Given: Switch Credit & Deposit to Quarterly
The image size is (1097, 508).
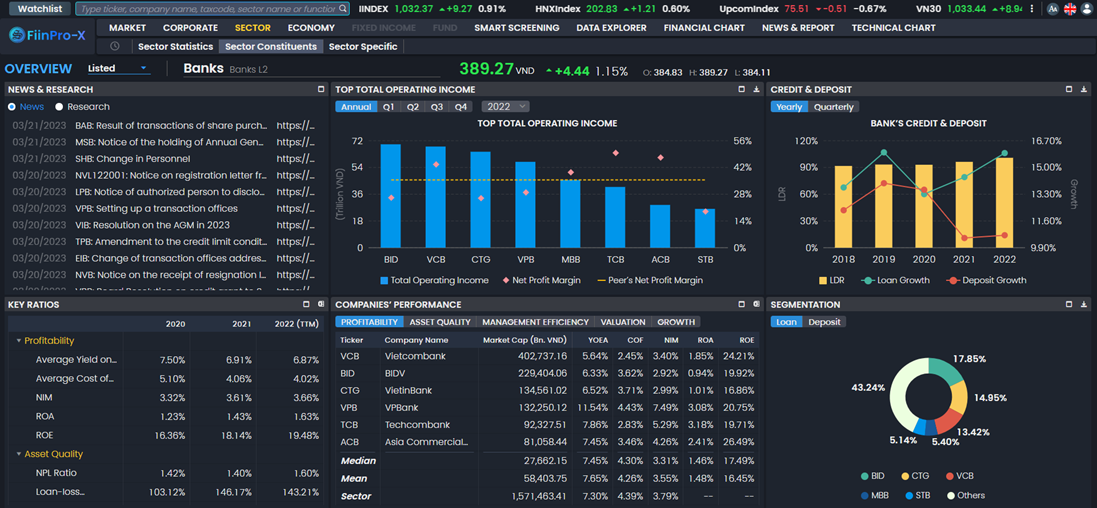Looking at the screenshot, I should pos(833,107).
